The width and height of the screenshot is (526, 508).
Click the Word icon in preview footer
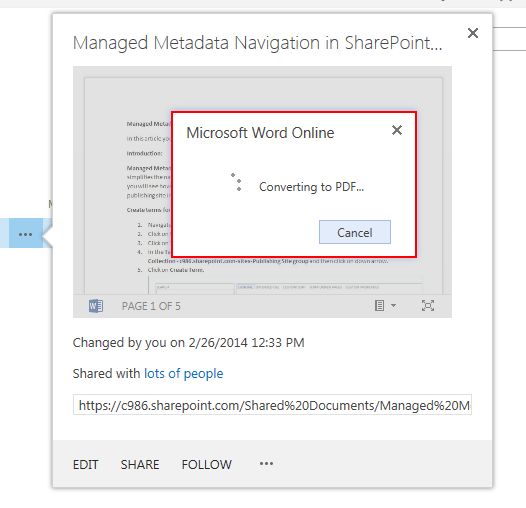(x=96, y=306)
